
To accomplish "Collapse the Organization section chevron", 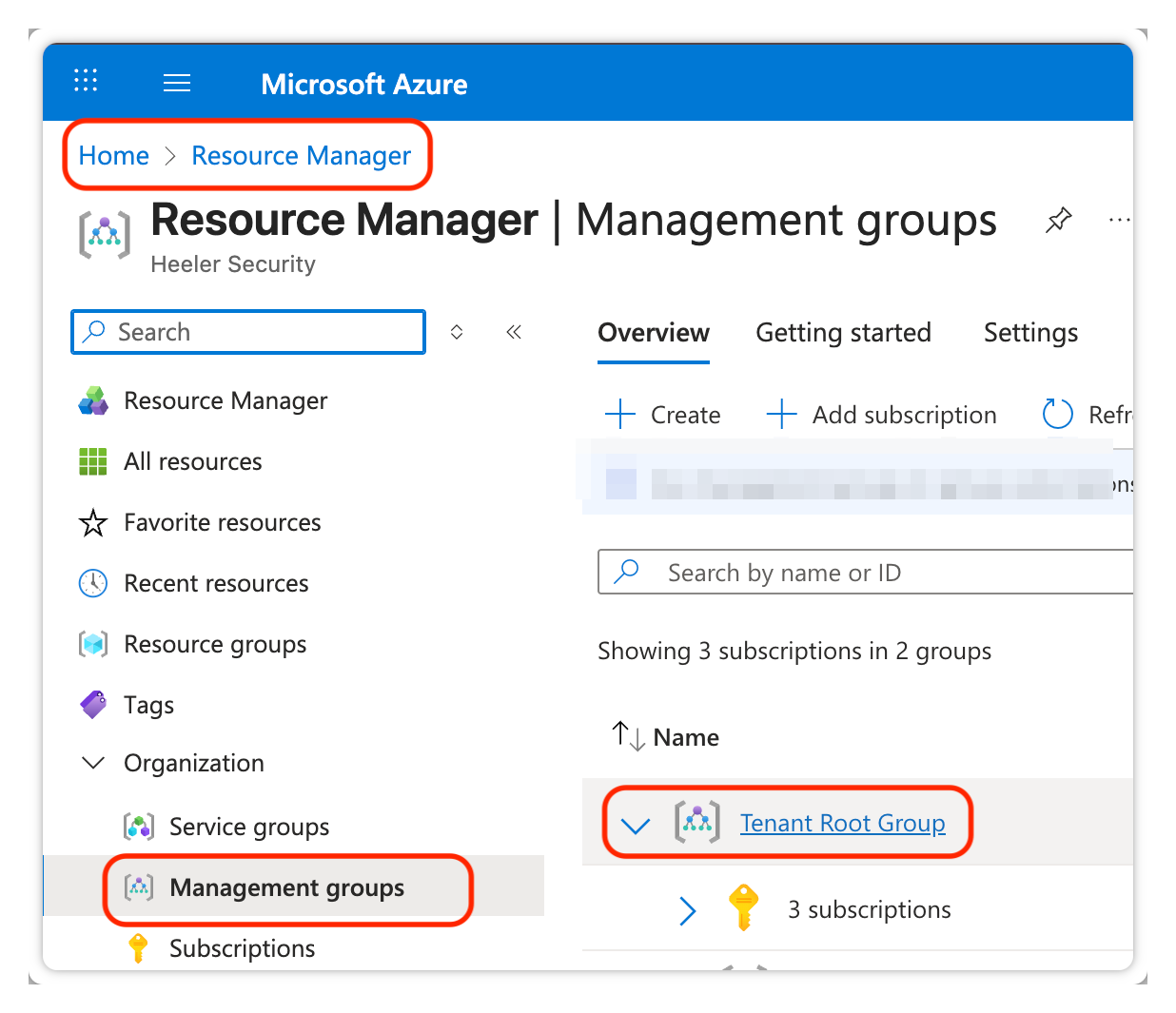I will (93, 763).
